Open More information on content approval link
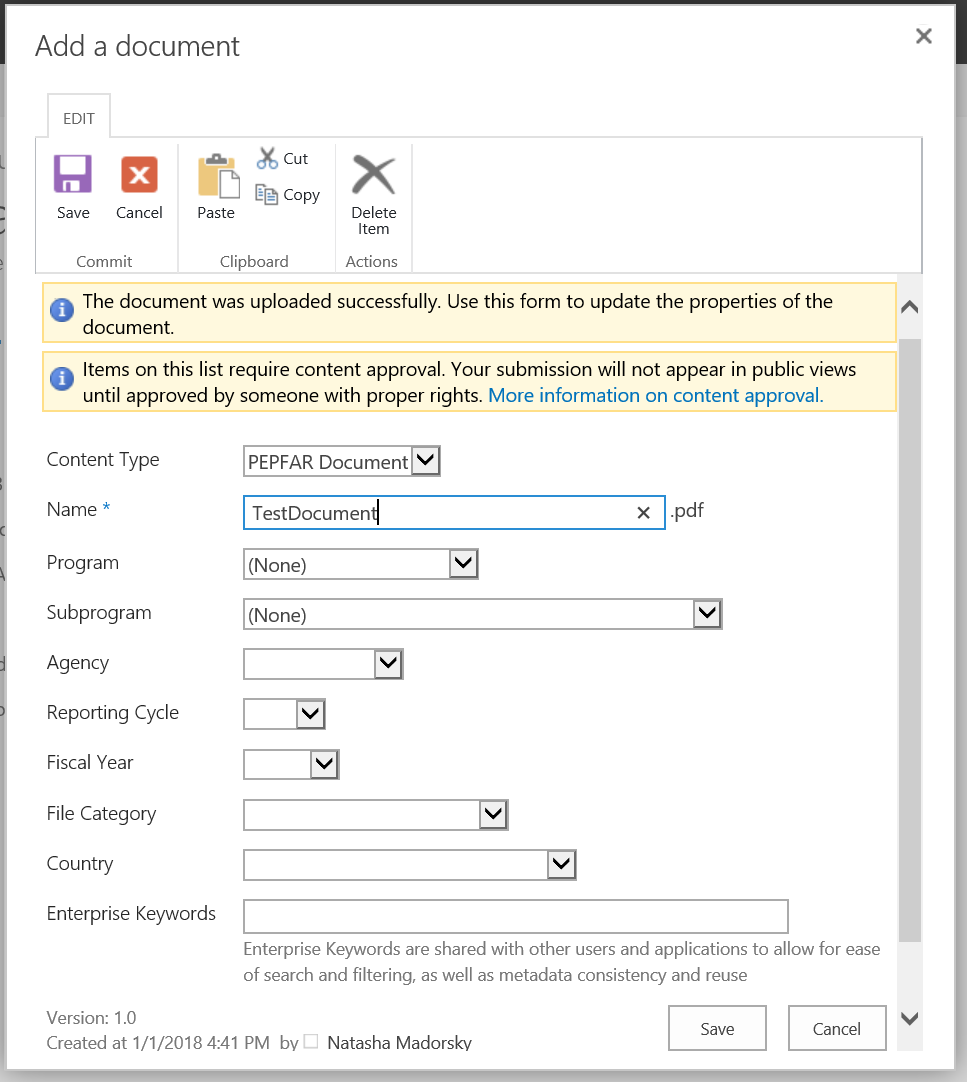The width and height of the screenshot is (967, 1082). pyautogui.click(x=656, y=395)
